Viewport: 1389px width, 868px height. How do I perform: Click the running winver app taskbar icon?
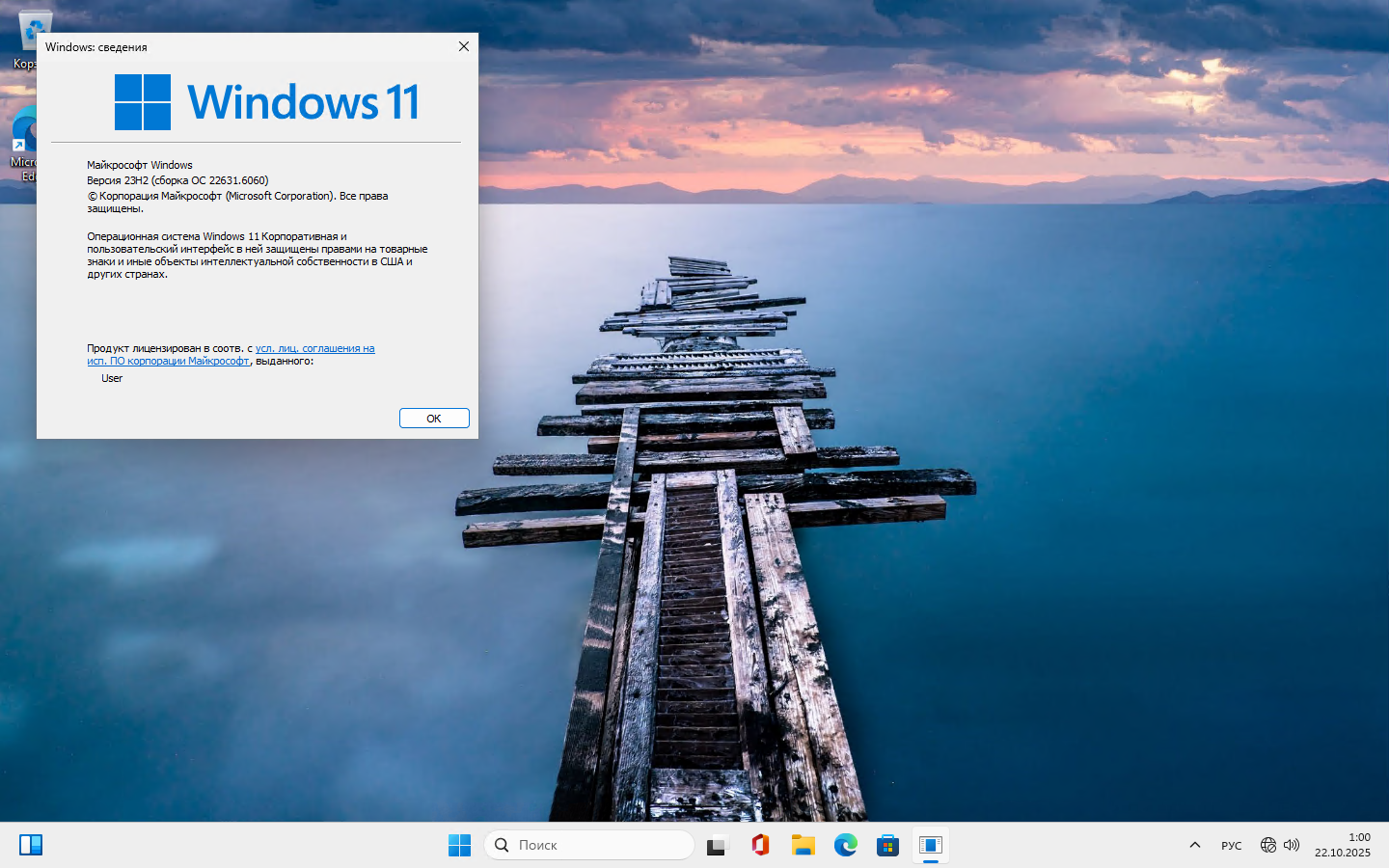coord(931,845)
